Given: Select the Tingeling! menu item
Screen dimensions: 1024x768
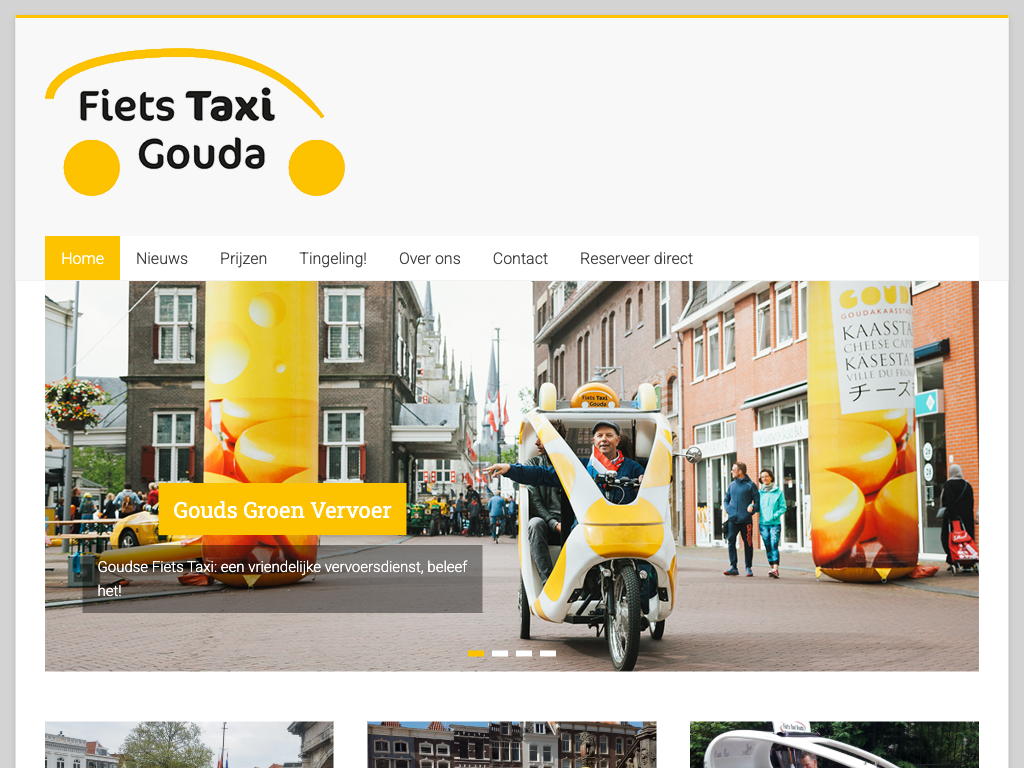Looking at the screenshot, I should pos(333,258).
